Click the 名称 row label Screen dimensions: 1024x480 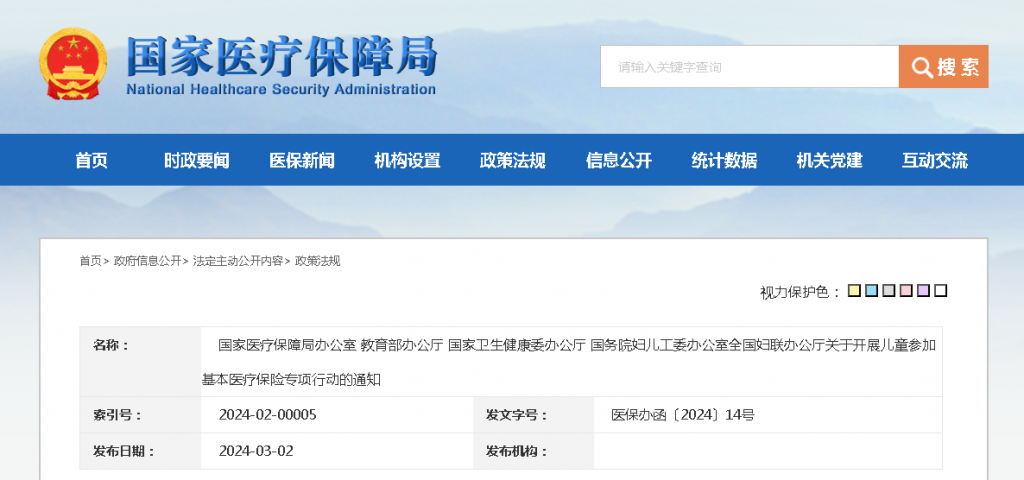pyautogui.click(x=111, y=345)
